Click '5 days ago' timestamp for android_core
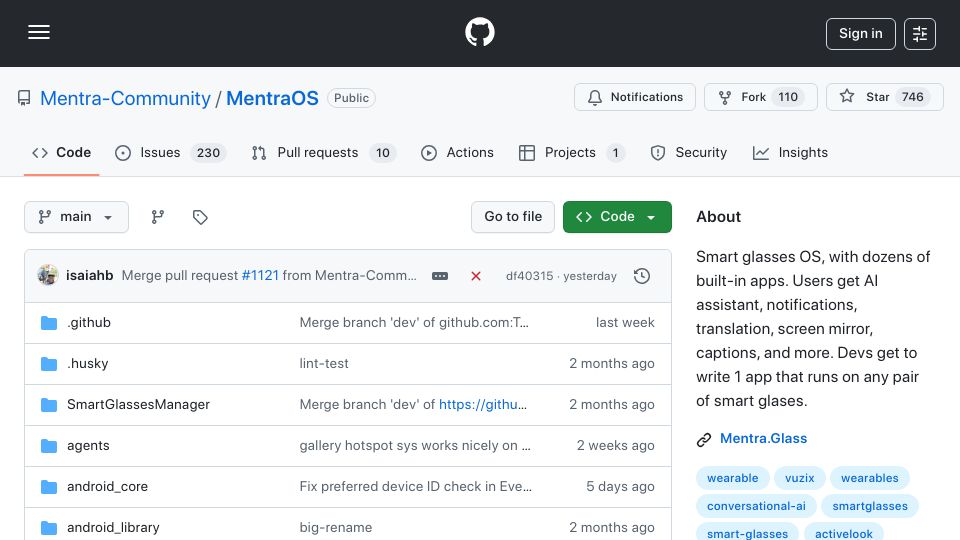Viewport: 960px width, 540px height. 620,487
